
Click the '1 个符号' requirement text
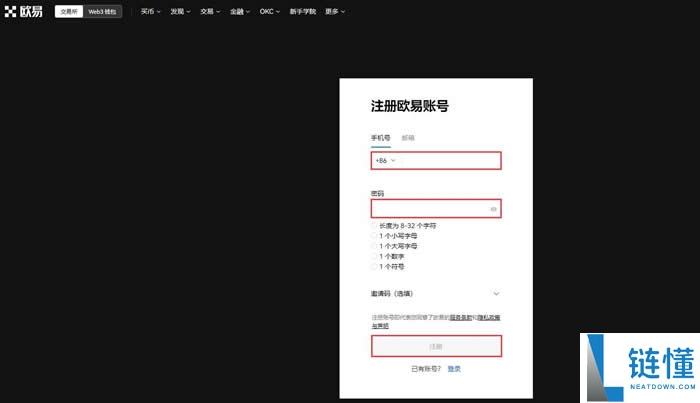point(392,267)
